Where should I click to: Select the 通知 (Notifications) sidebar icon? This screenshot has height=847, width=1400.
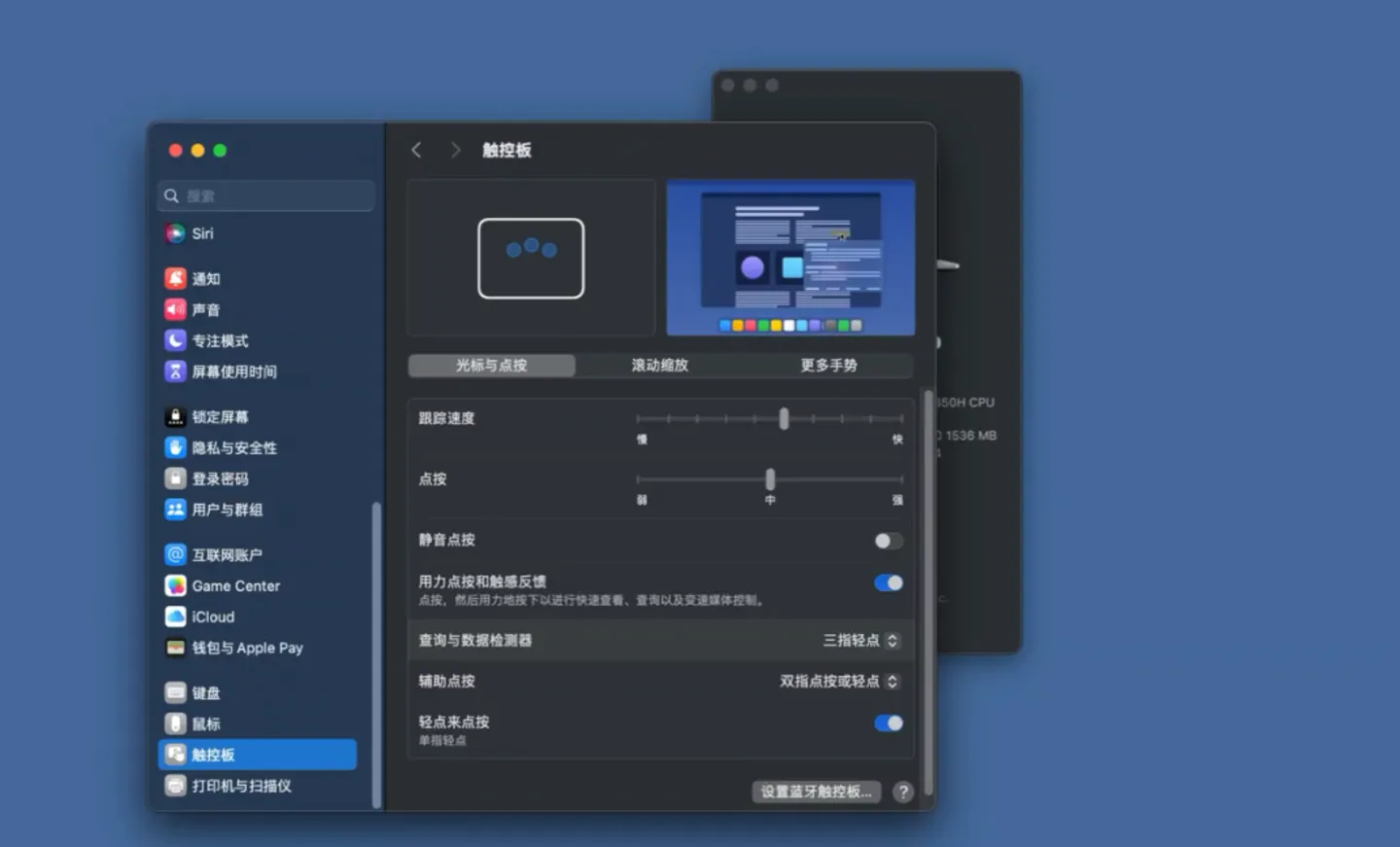pyautogui.click(x=205, y=278)
